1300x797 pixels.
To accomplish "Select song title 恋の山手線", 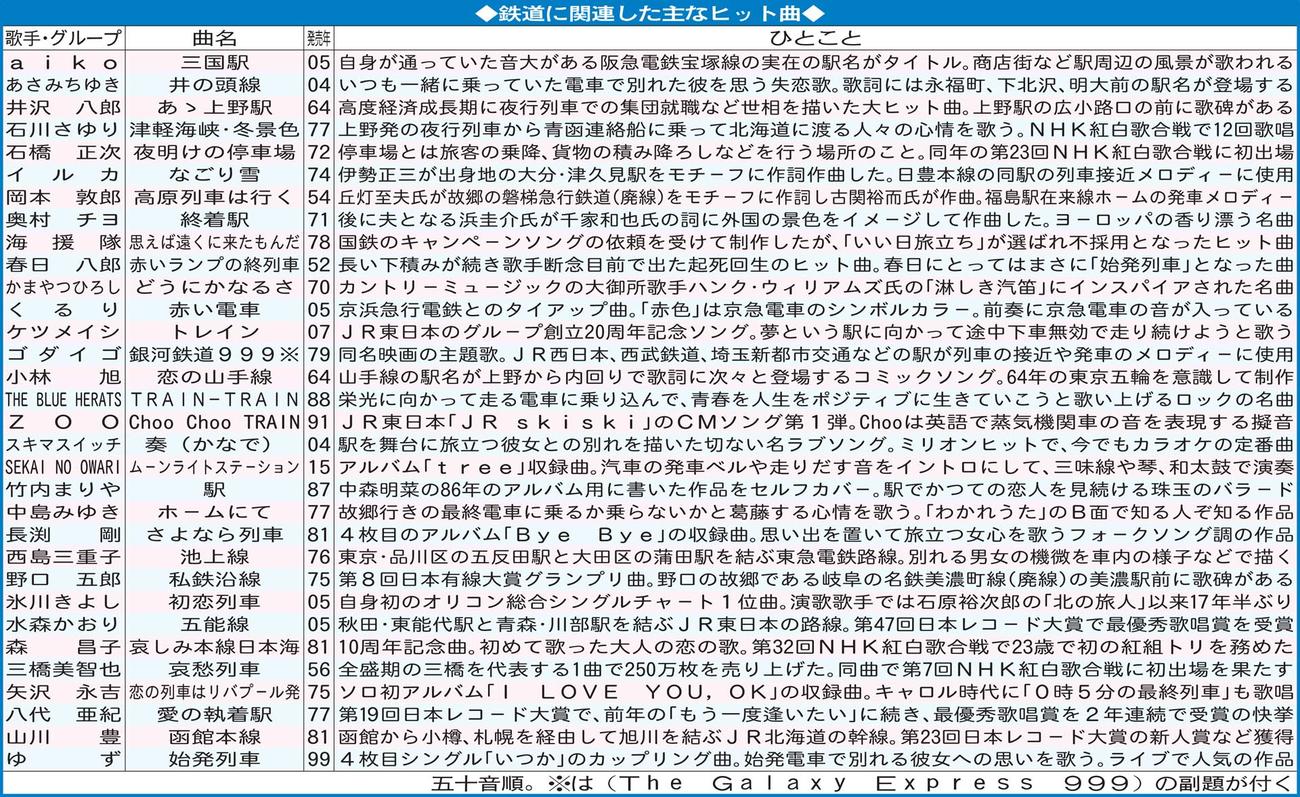I will tap(214, 377).
